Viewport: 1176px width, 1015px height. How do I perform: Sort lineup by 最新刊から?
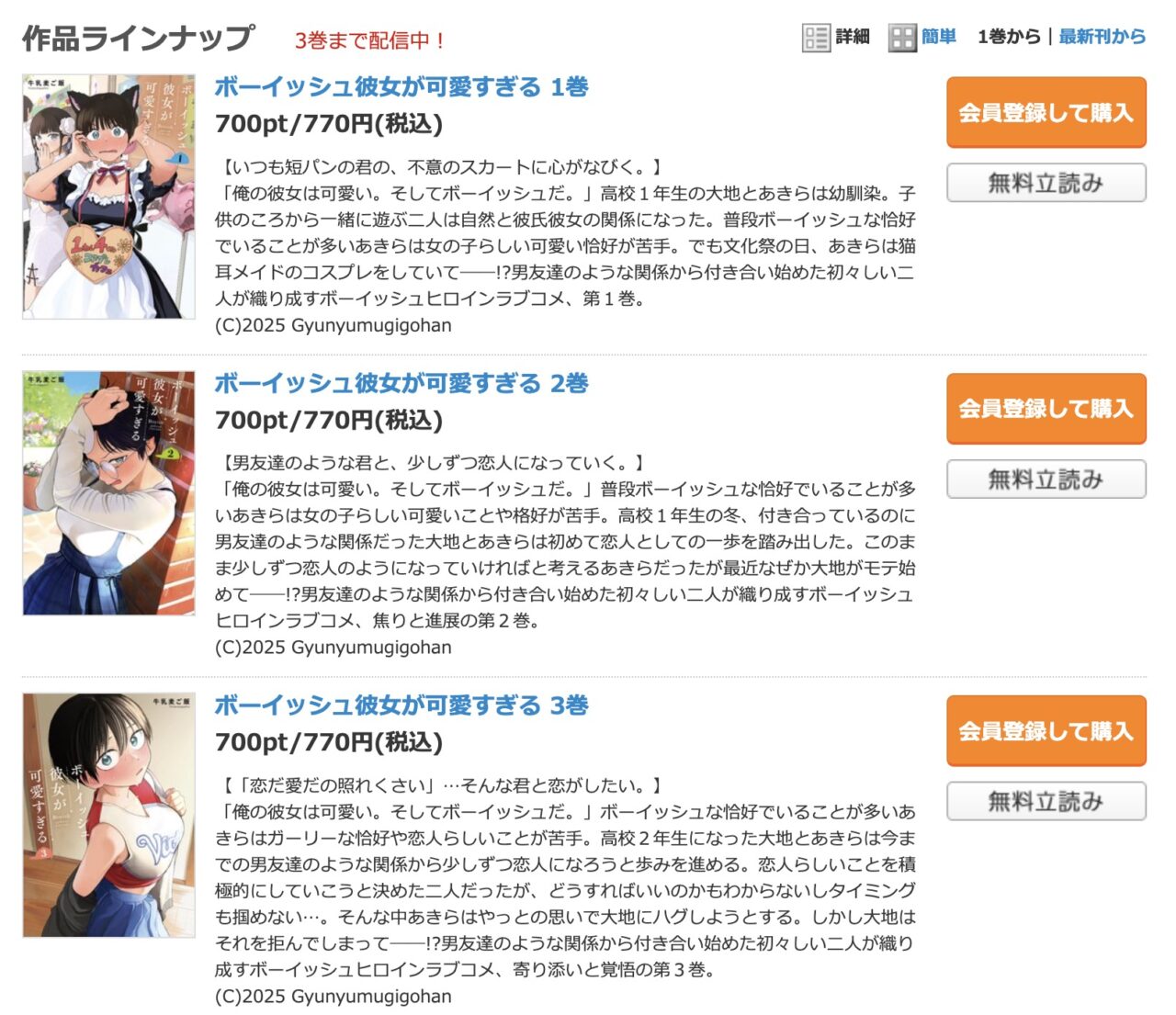click(1102, 37)
